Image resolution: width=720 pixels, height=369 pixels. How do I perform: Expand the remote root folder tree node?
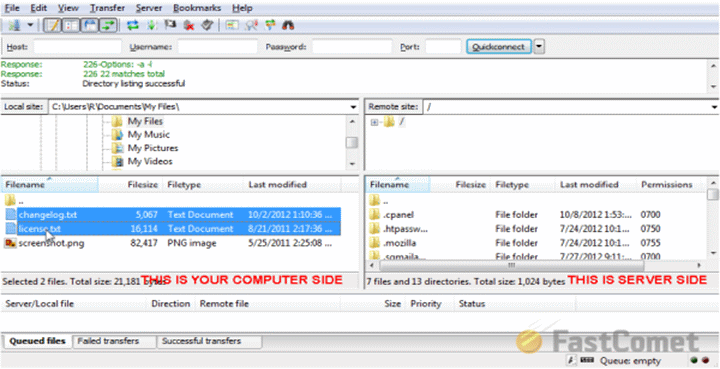point(374,123)
